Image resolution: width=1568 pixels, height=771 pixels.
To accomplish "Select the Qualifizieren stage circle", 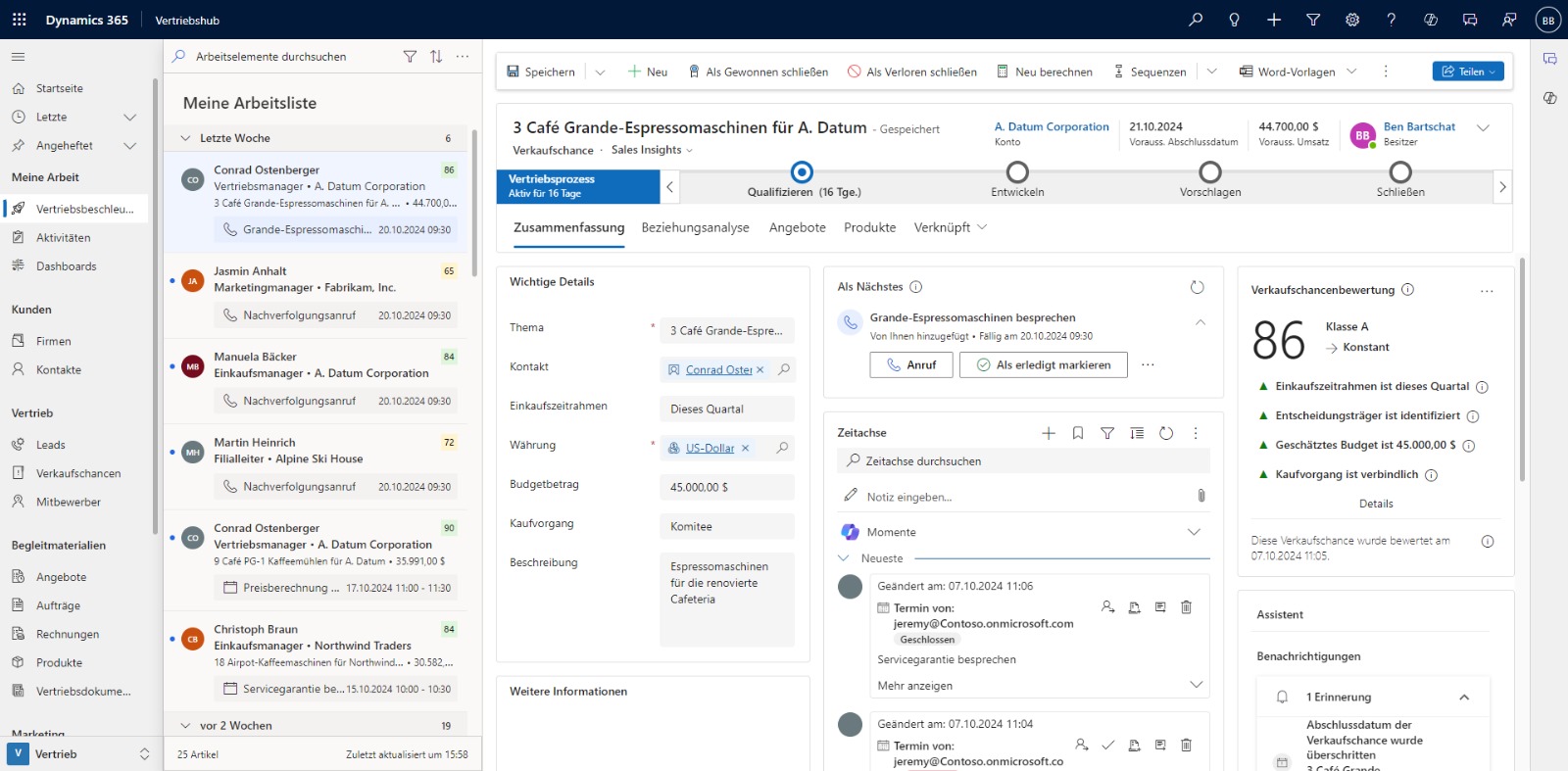I will pyautogui.click(x=802, y=173).
